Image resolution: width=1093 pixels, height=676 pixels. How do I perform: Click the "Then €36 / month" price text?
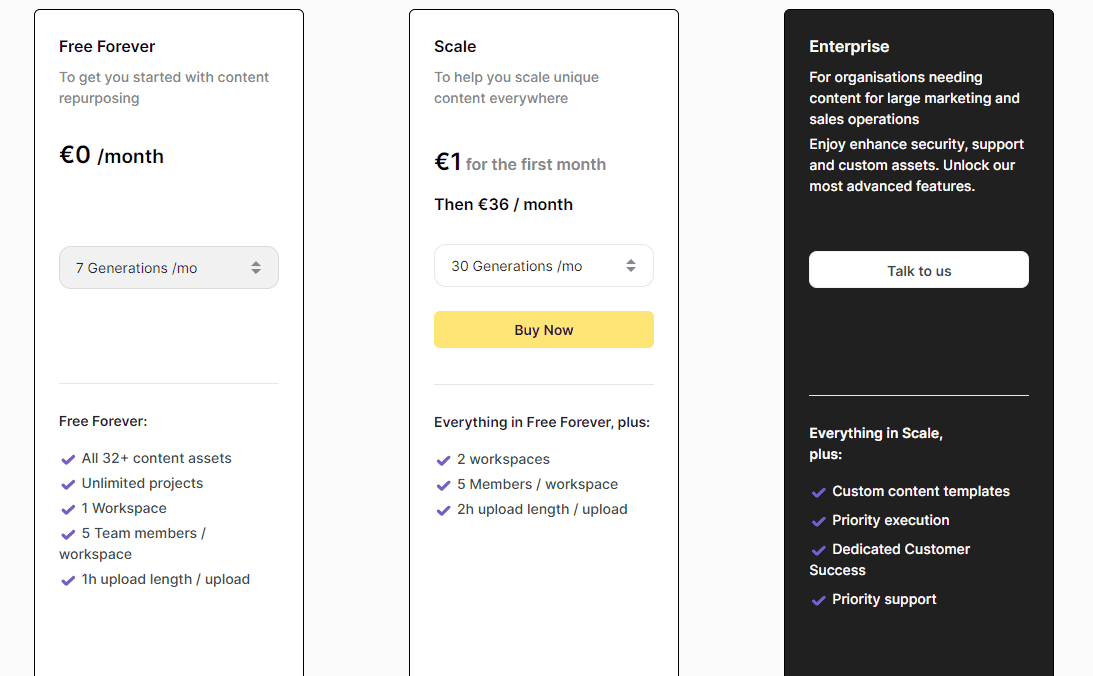pyautogui.click(x=503, y=204)
